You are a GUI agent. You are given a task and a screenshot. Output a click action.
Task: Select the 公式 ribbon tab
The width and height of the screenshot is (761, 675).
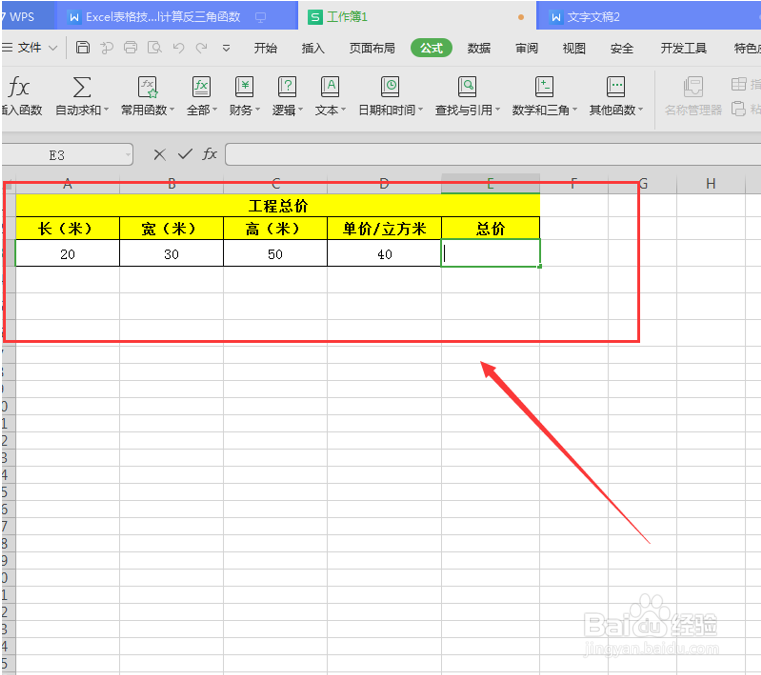coord(431,48)
